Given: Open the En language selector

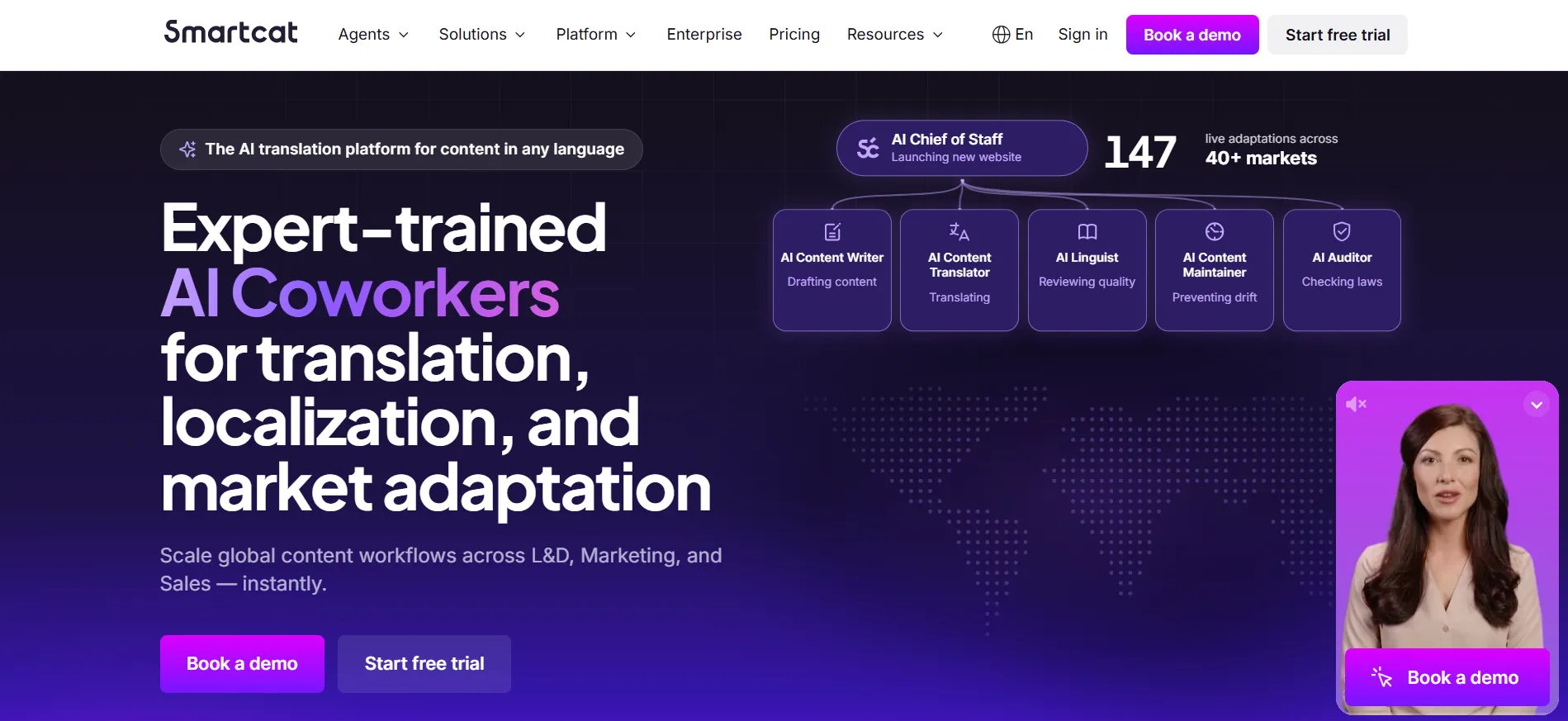Looking at the screenshot, I should click(1013, 35).
